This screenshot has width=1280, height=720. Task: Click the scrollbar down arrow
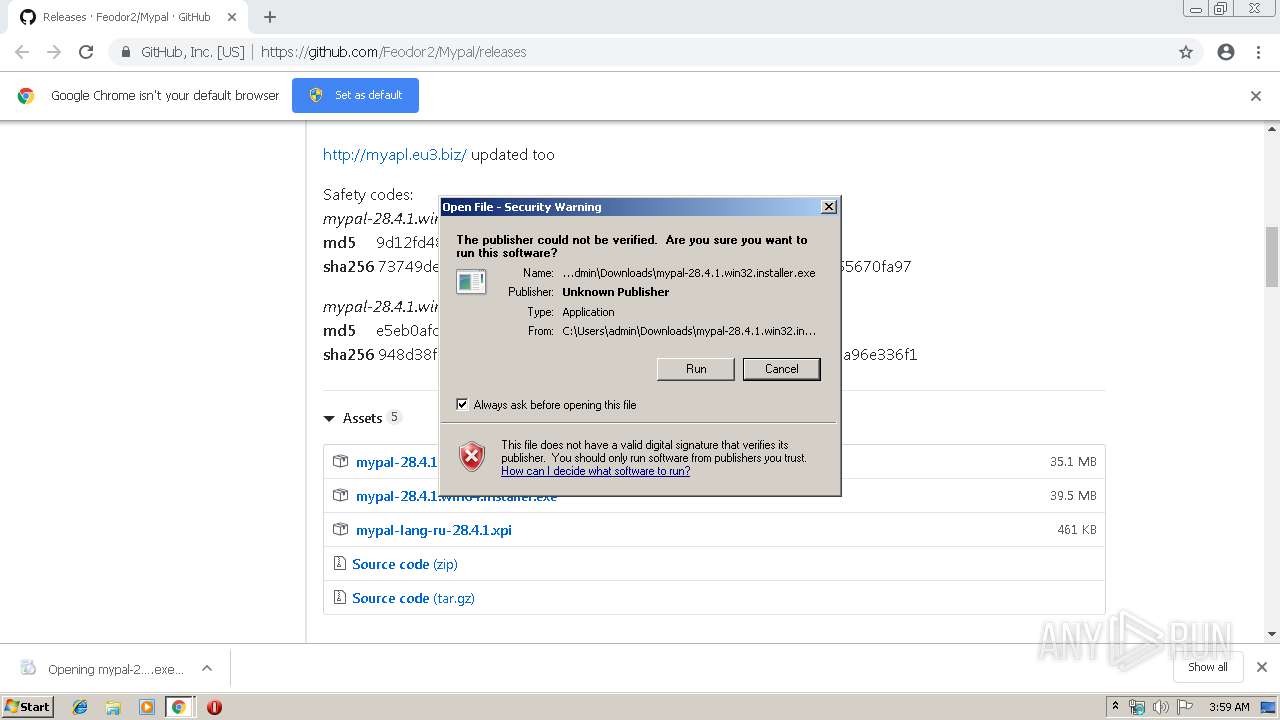(1272, 634)
